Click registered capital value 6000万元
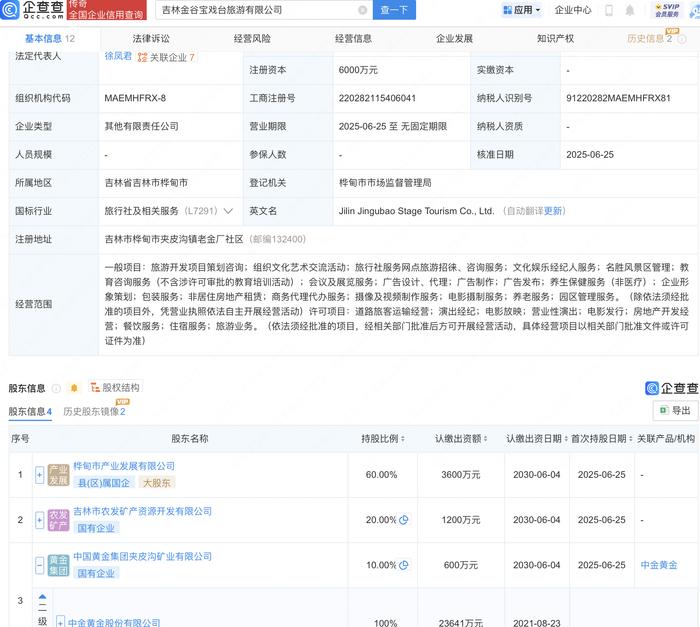This screenshot has width=700, height=627. [358, 70]
